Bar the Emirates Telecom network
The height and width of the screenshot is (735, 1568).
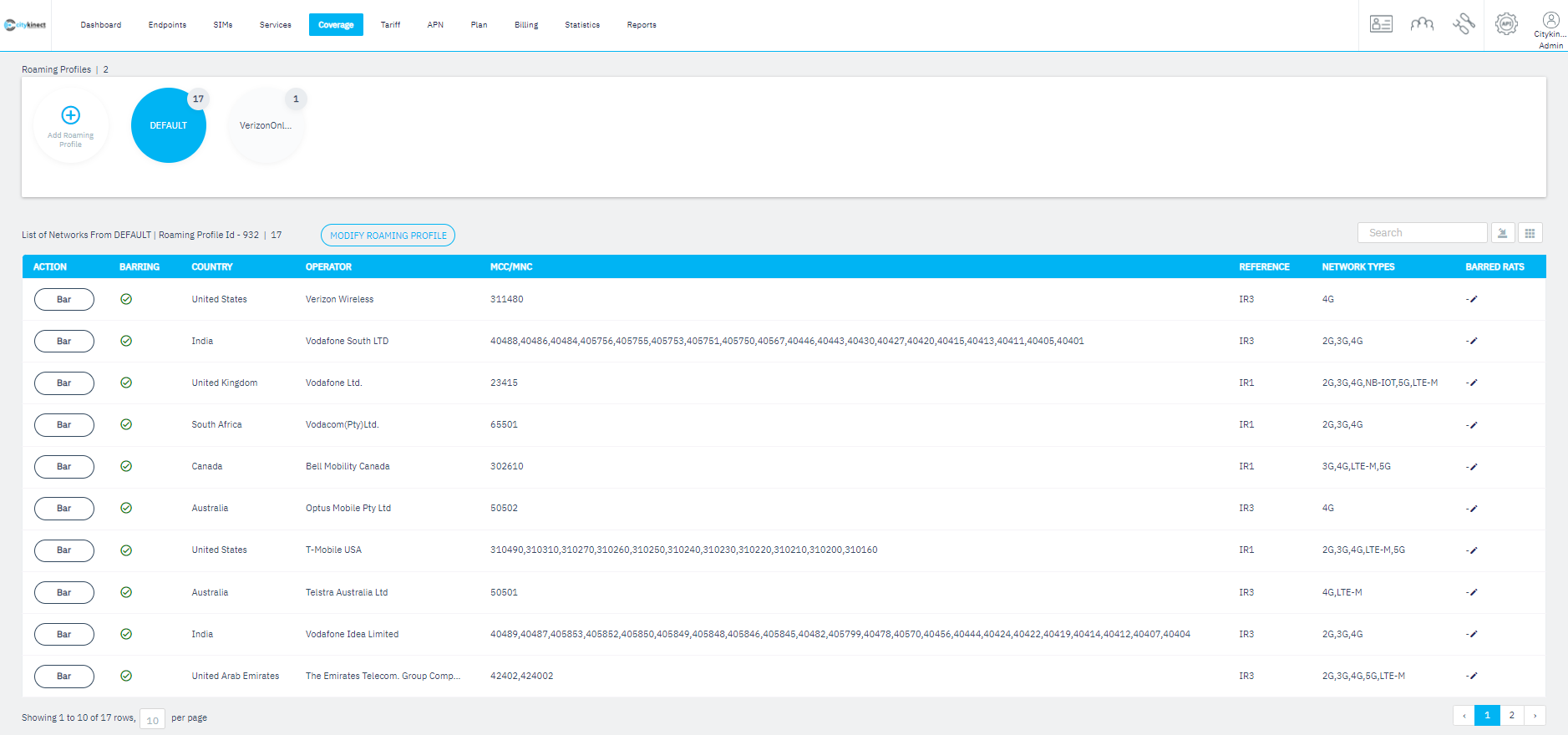point(64,676)
